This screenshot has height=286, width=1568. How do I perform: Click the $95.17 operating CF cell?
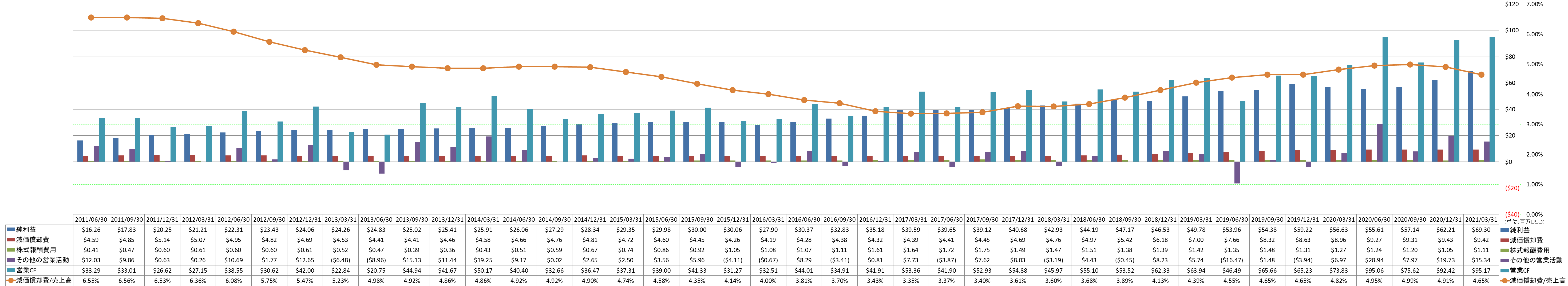click(x=1481, y=270)
